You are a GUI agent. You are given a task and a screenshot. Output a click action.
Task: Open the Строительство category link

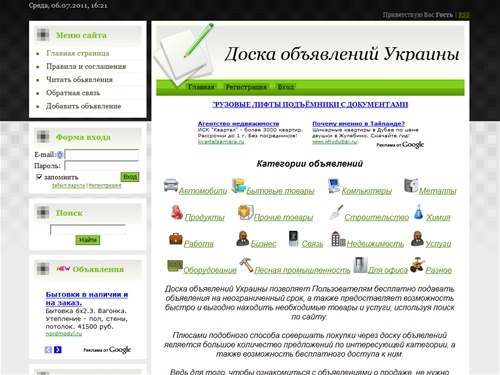(x=376, y=217)
